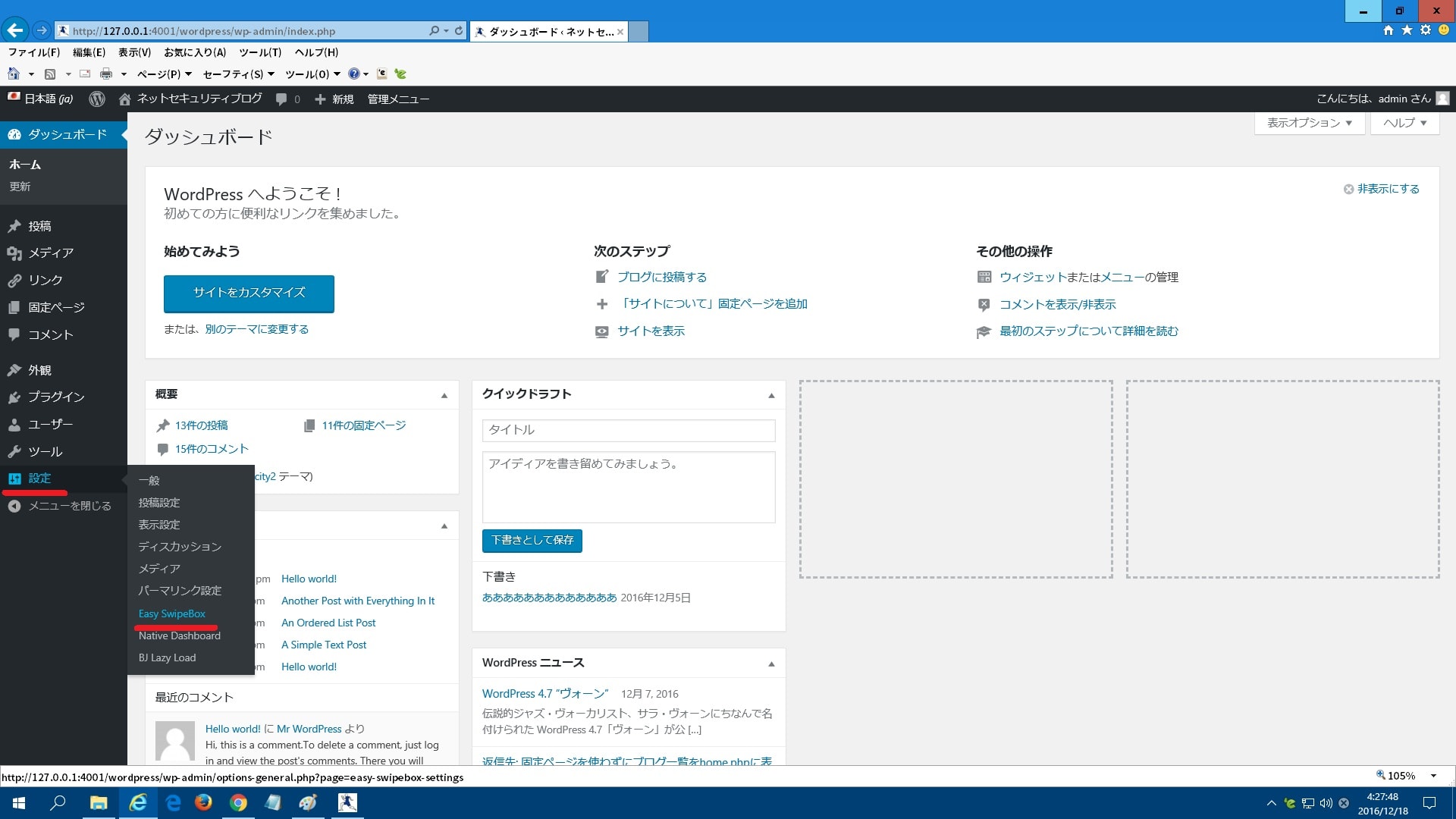Click the printer toolbar icon
This screenshot has width=1456, height=819.
point(106,74)
